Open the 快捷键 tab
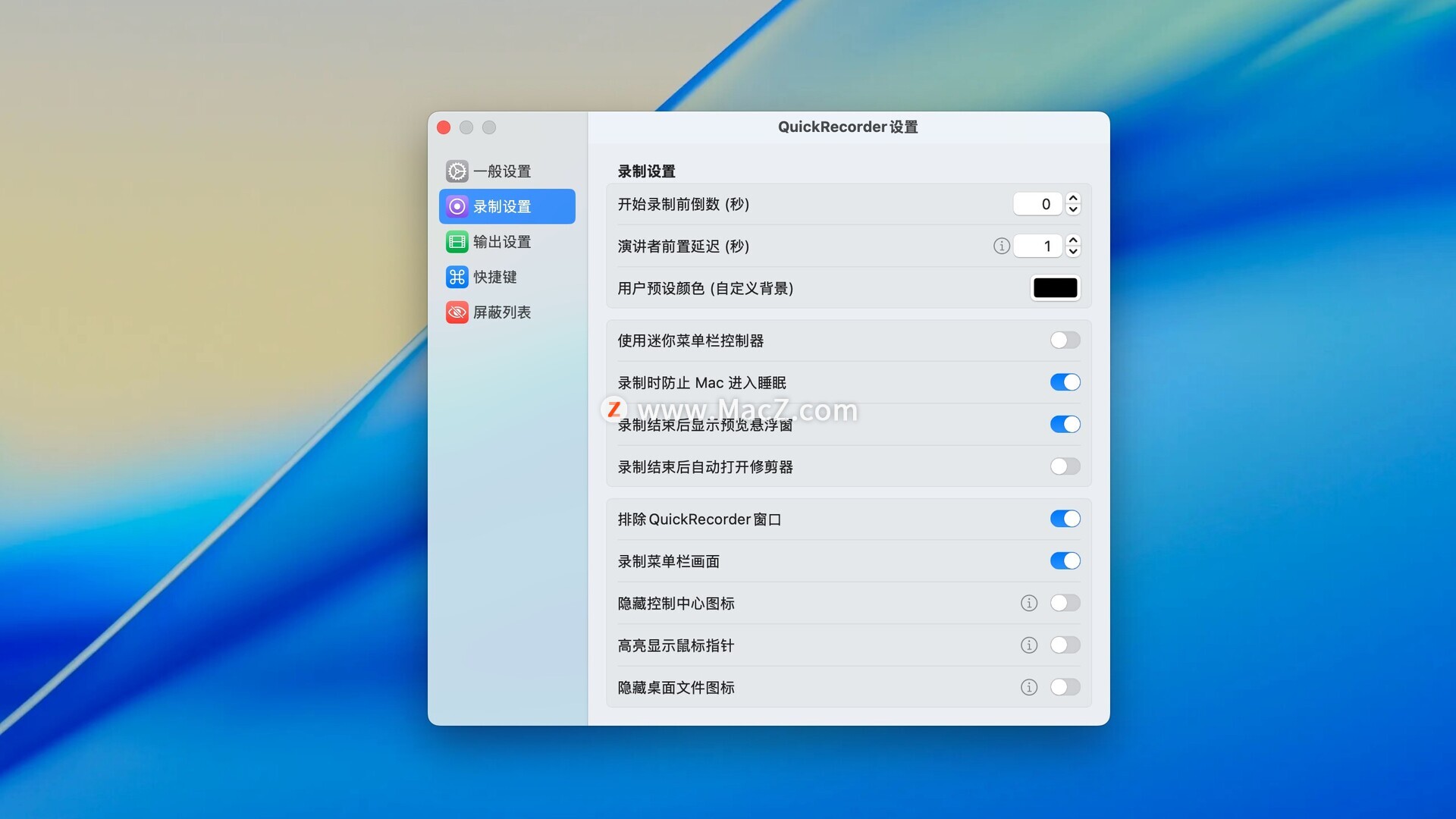This screenshot has width=1456, height=819. coord(507,277)
